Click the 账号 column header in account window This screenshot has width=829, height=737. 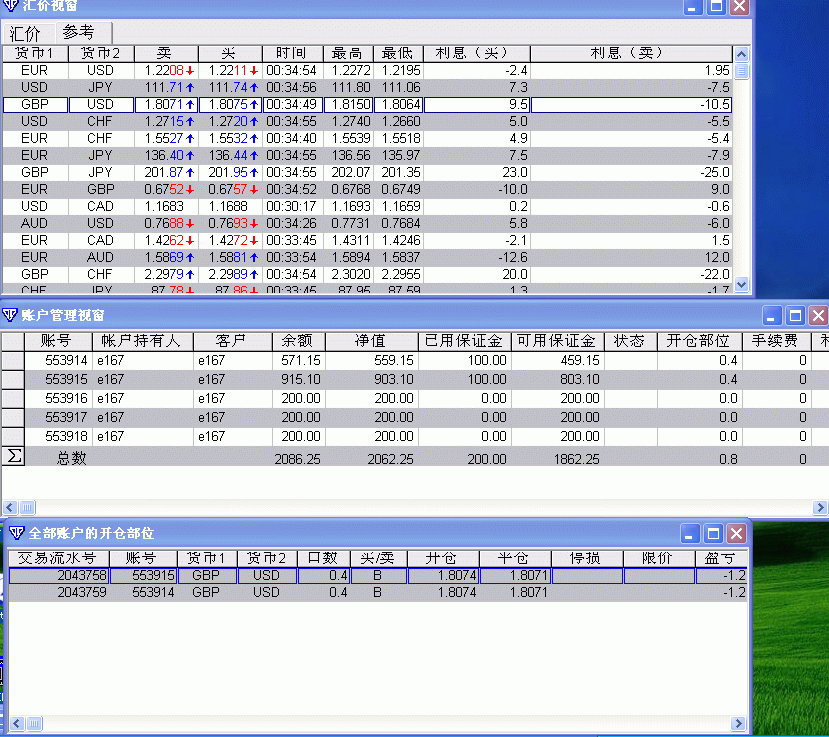[x=58, y=341]
